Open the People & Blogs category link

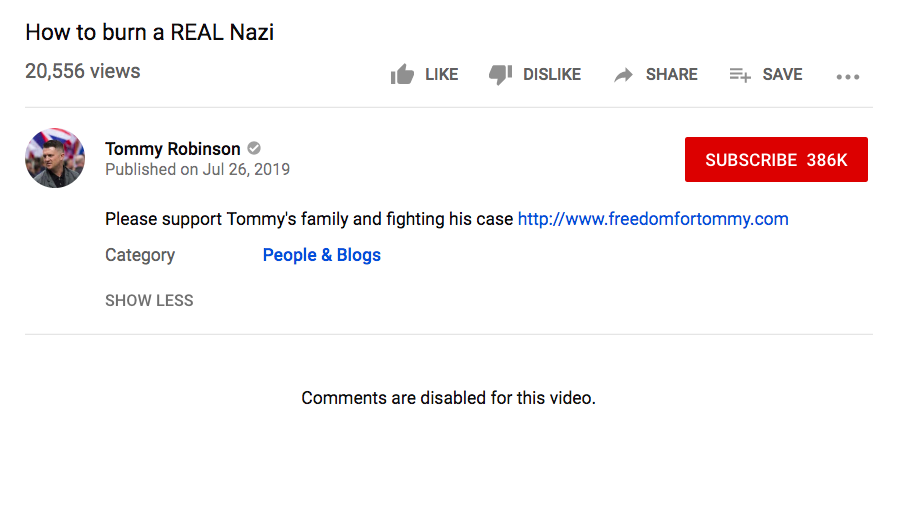point(321,255)
